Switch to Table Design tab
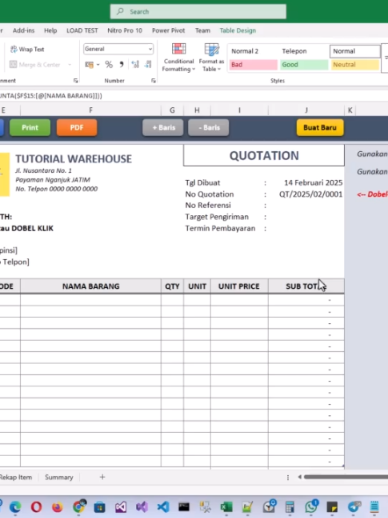388x518 pixels. tap(238, 31)
